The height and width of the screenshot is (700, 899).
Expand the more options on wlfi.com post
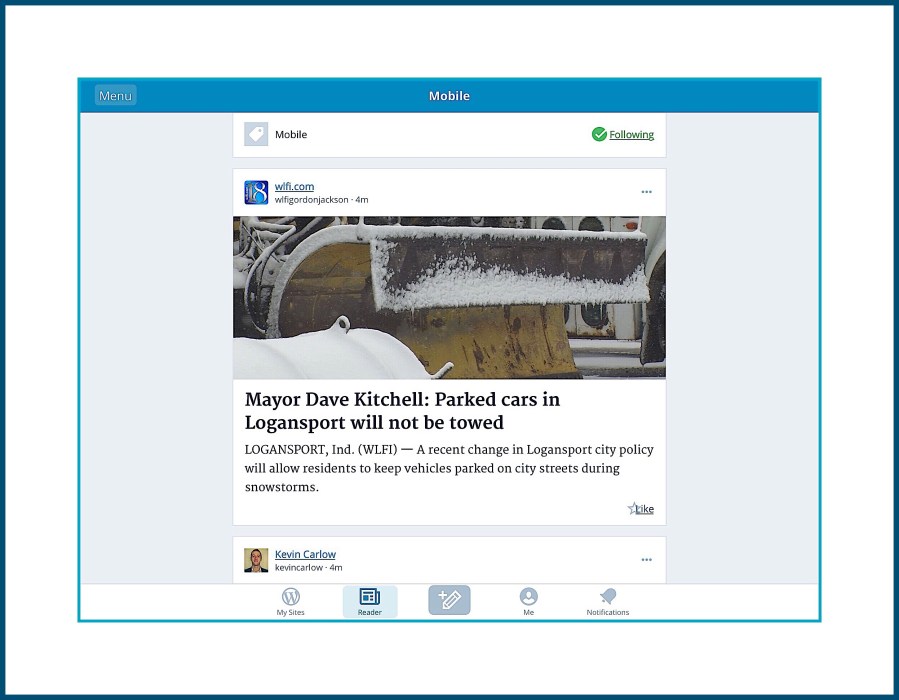[646, 192]
